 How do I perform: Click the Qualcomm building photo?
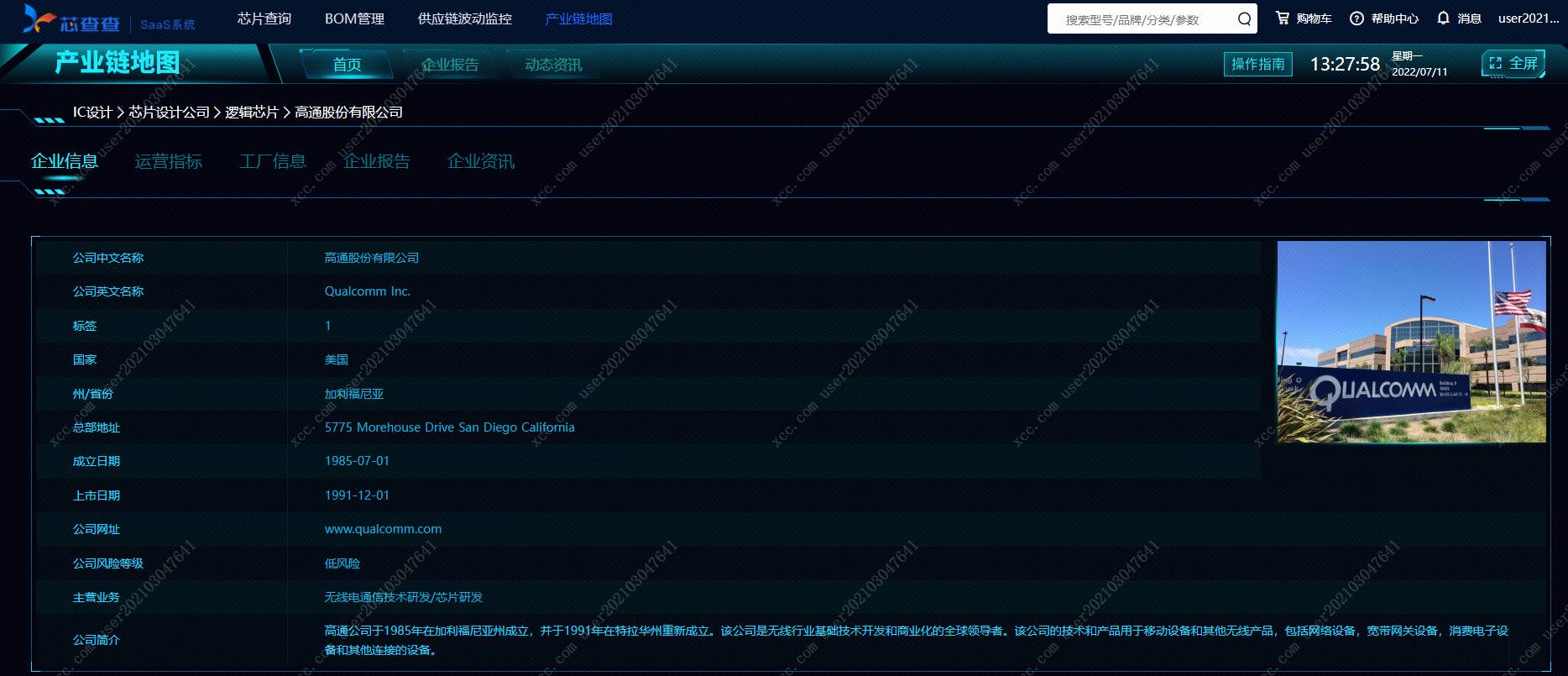(x=1411, y=342)
